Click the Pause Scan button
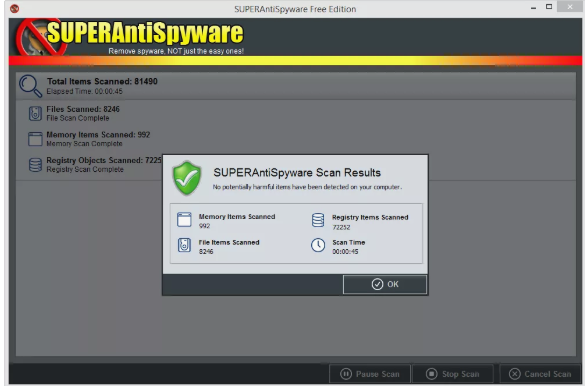The width and height of the screenshot is (585, 386). point(370,374)
